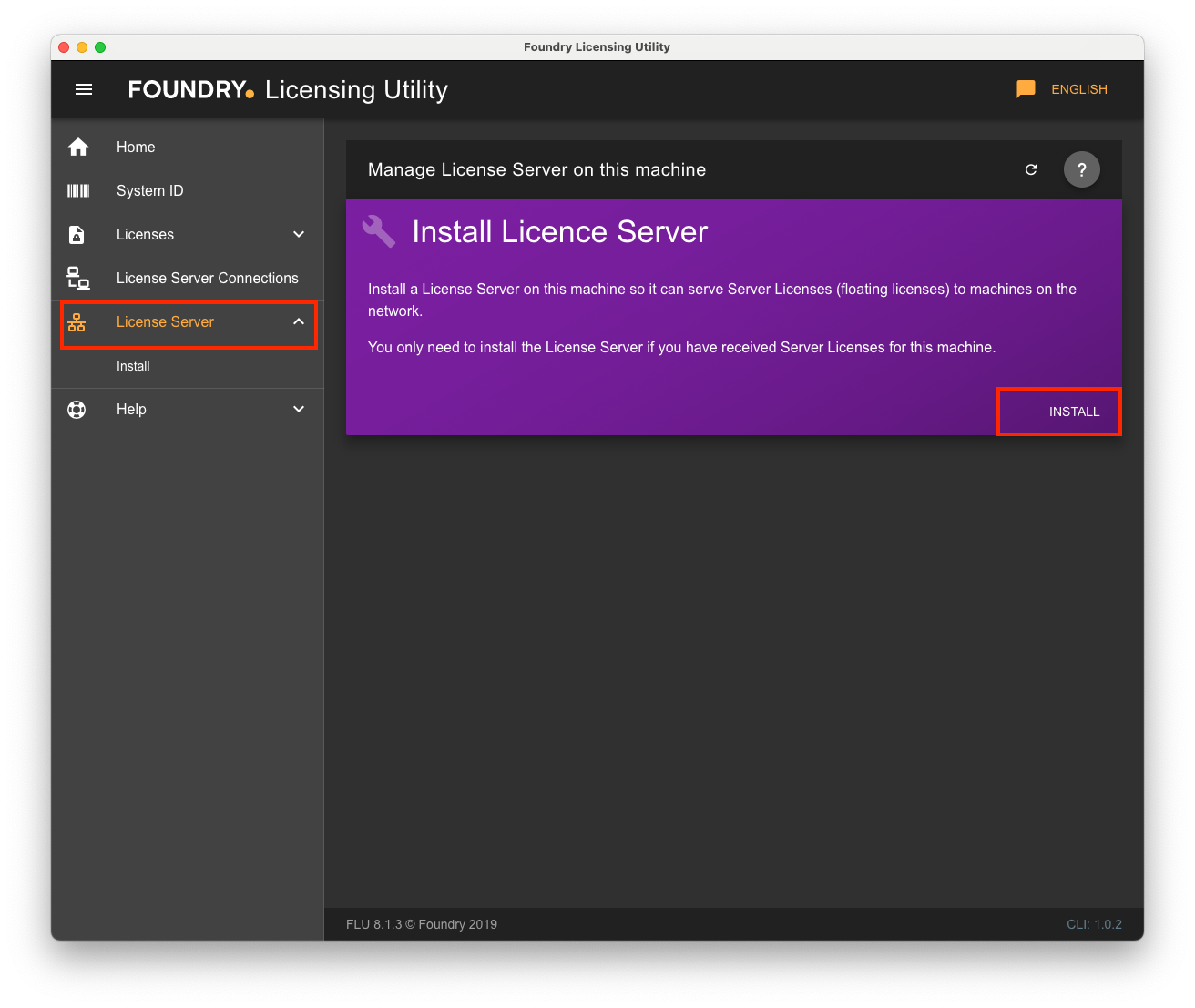Screen dimensions: 1195x1008
Task: Click the wrench icon beside Install Licence Server
Action: (x=379, y=231)
